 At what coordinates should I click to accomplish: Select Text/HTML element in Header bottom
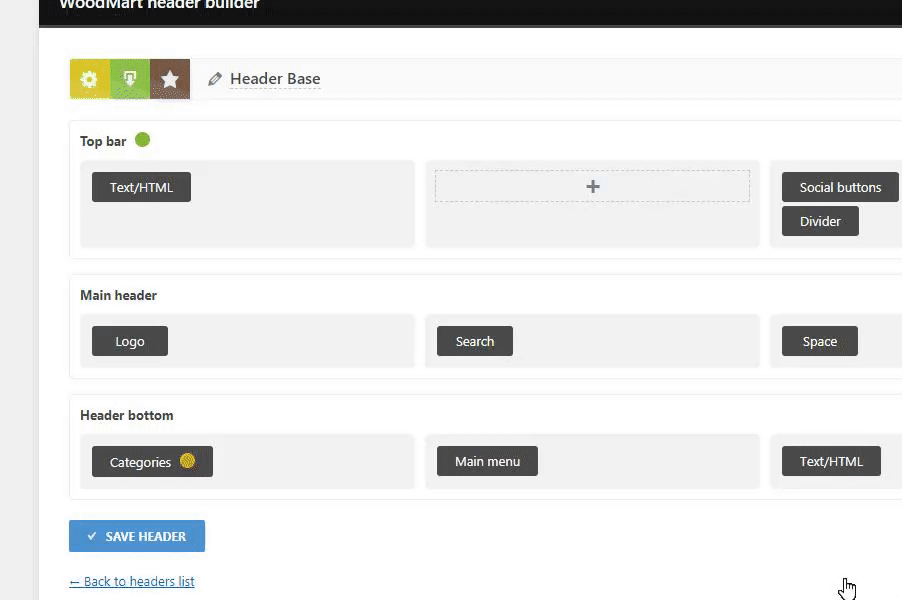pyautogui.click(x=831, y=461)
